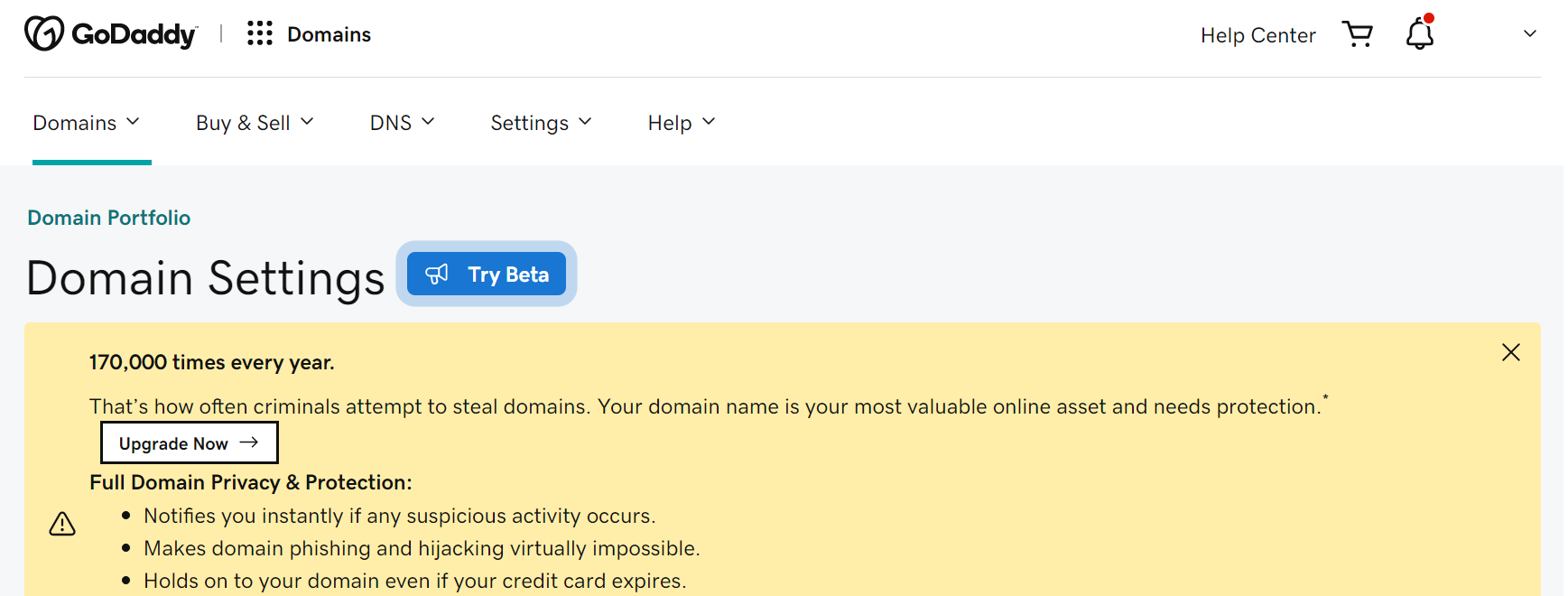Click the GoDaddy heart logo icon
This screenshot has width=1568, height=596.
(43, 34)
